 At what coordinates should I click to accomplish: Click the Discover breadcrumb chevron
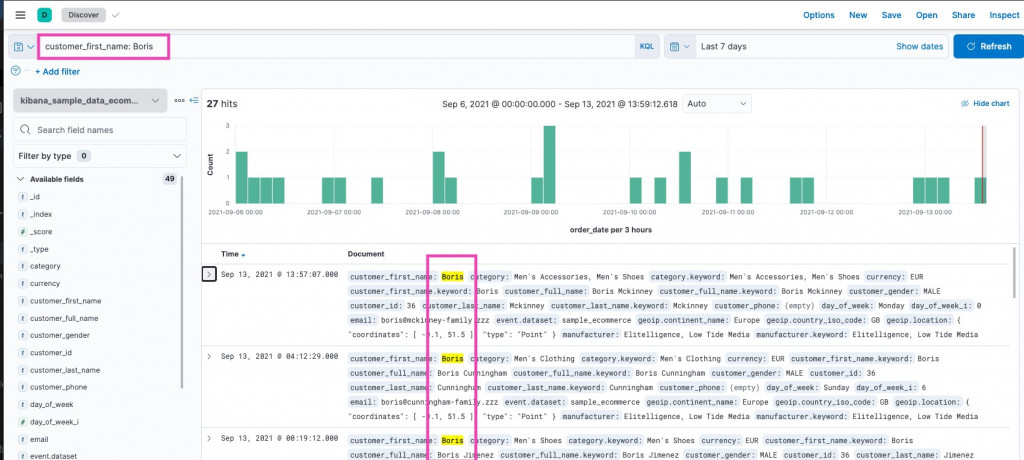click(116, 14)
